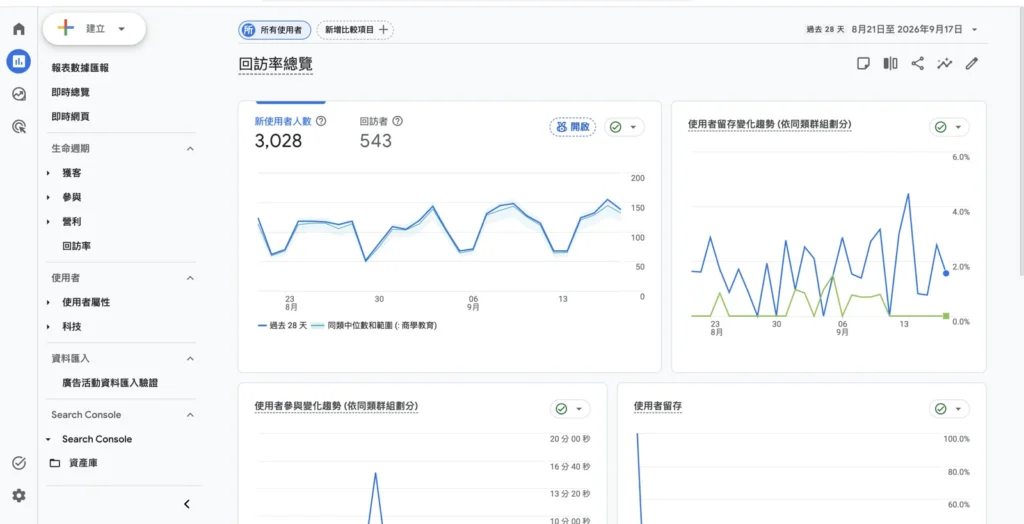Share this report using the share icon
This screenshot has height=524, width=1024.
click(918, 63)
